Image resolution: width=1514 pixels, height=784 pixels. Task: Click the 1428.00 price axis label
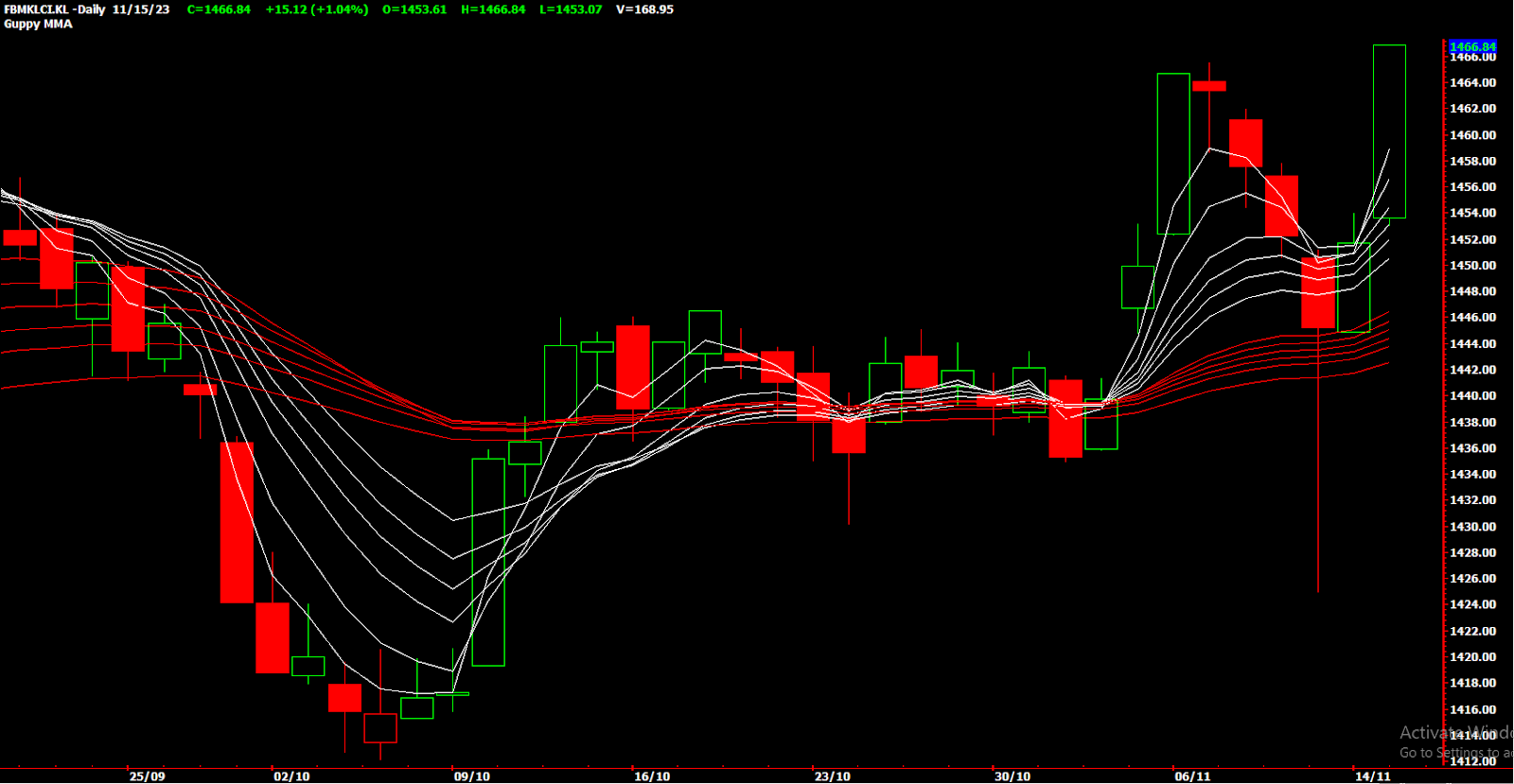(1473, 553)
